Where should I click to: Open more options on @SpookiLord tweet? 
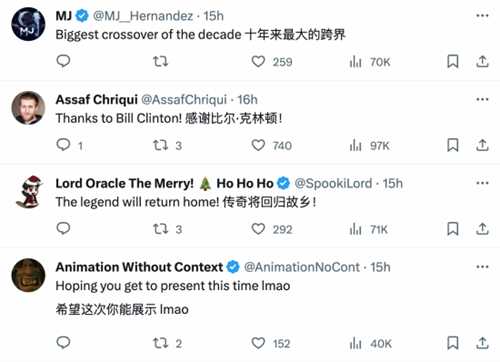click(x=482, y=183)
